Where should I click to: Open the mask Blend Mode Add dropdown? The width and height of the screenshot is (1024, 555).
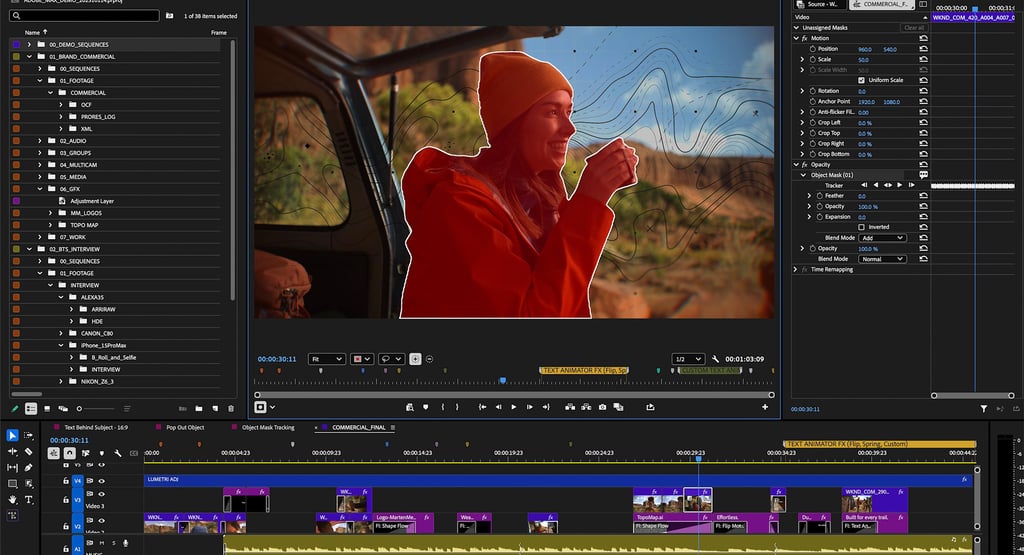[882, 238]
